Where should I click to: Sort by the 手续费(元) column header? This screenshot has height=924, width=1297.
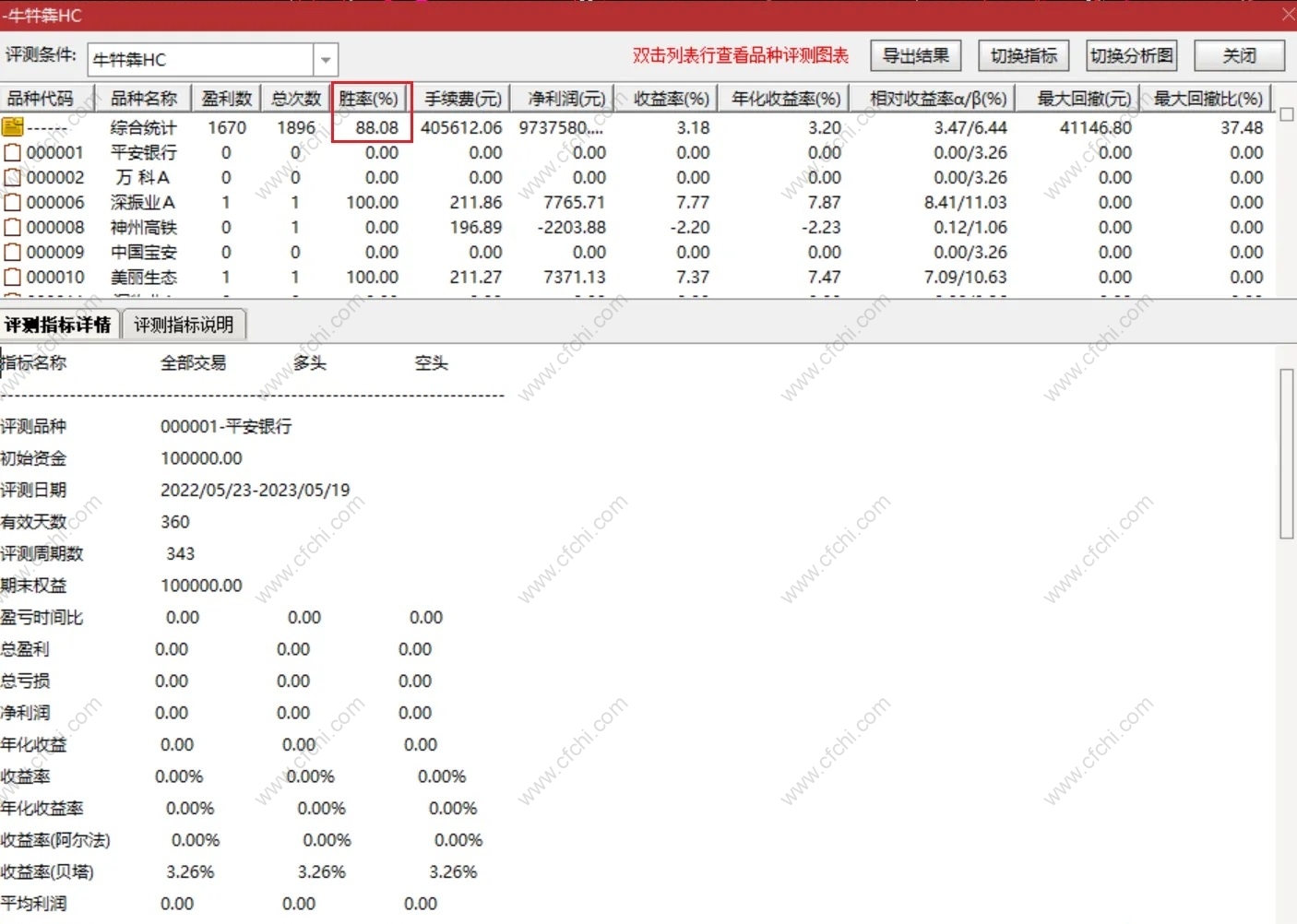click(462, 99)
